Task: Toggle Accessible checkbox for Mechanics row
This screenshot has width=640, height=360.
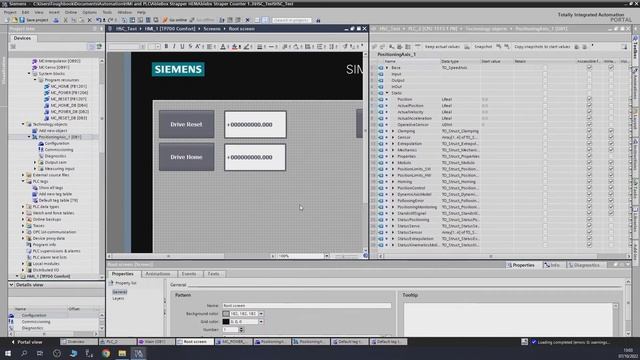Action: (589, 150)
